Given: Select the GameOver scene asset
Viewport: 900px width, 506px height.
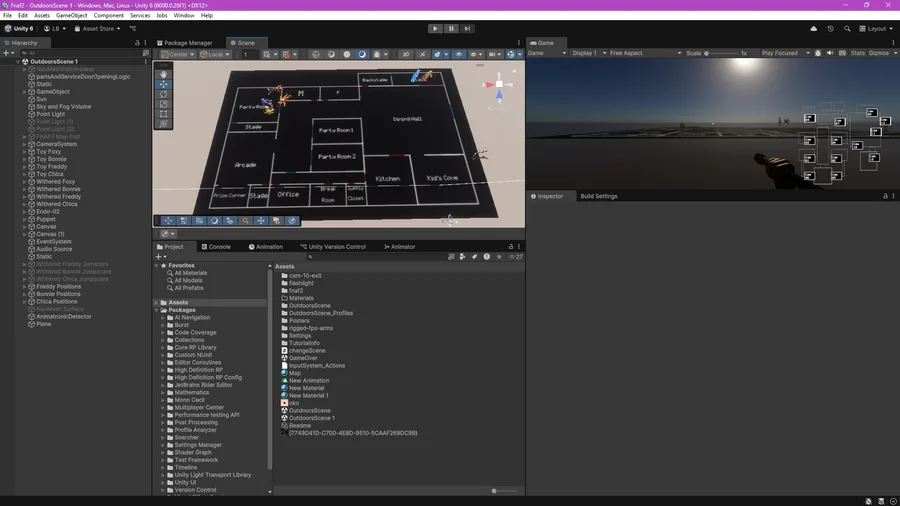Looking at the screenshot, I should (302, 358).
